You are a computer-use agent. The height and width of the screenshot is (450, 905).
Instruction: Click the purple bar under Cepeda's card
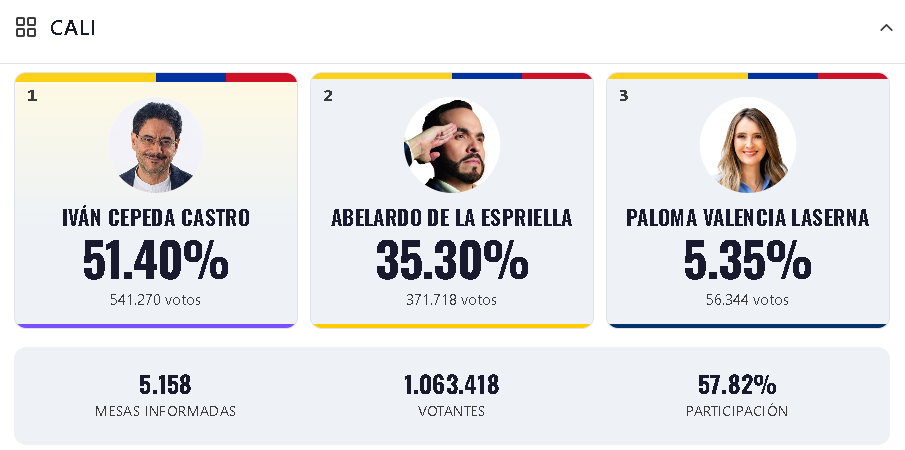tap(156, 326)
